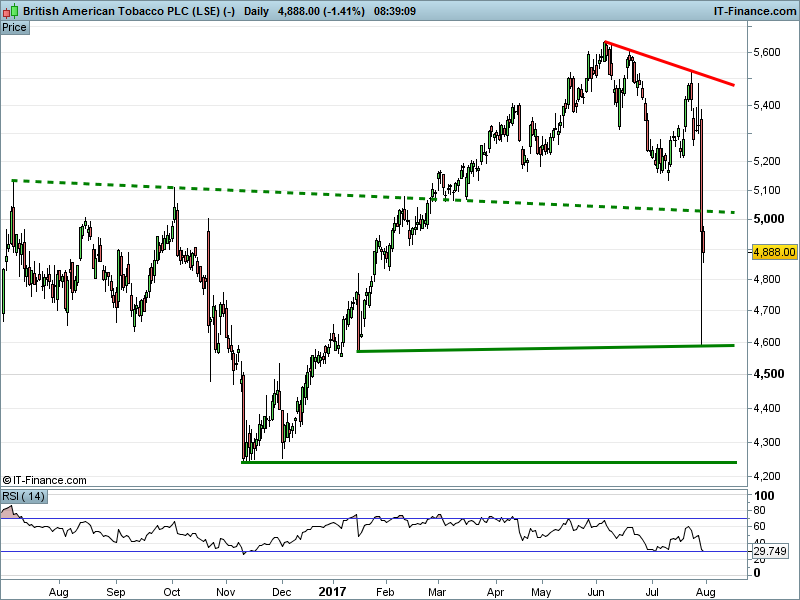Screen dimensions: 800x600
Task: Click the Jul time axis label
Action: 652,592
